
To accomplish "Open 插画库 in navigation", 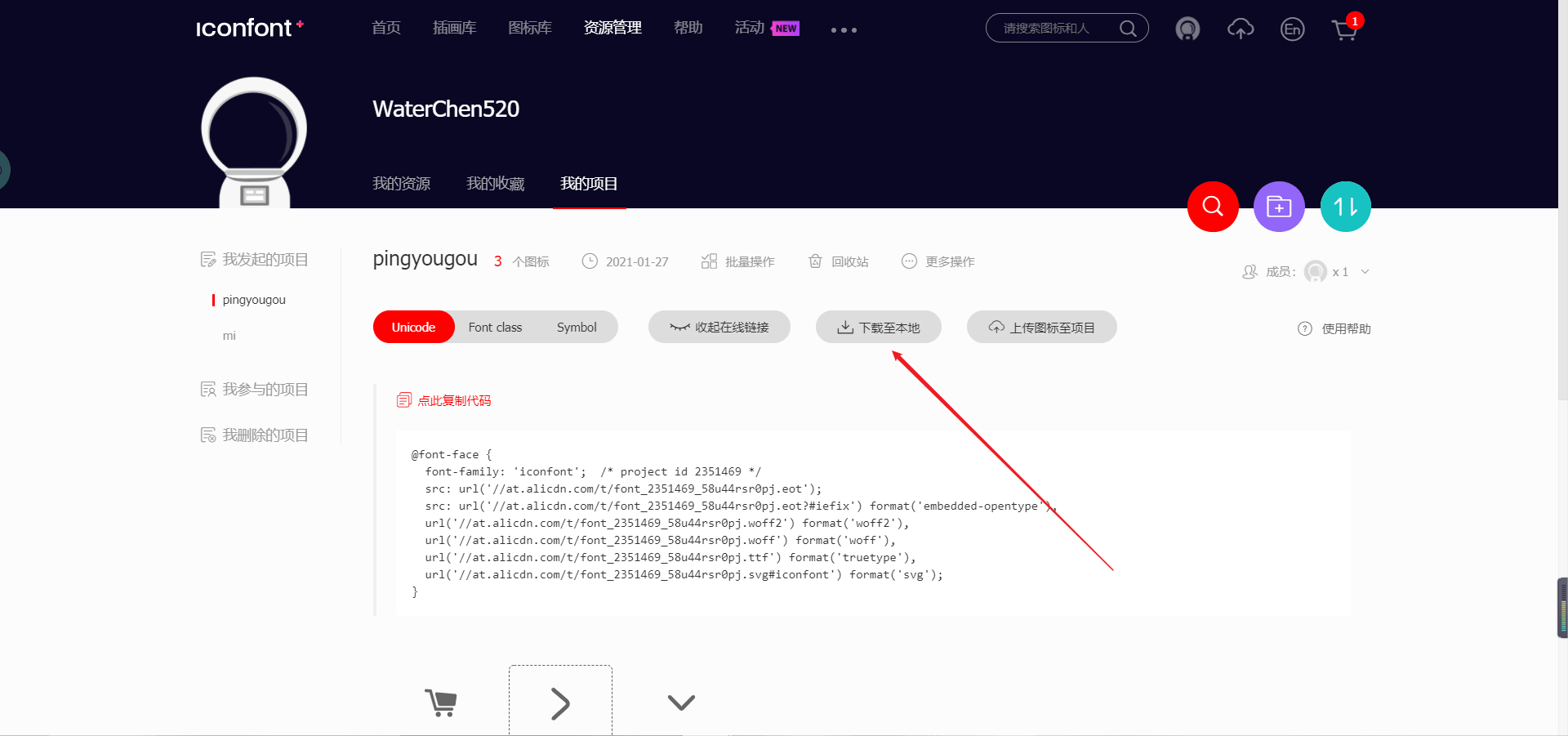I will [x=455, y=28].
